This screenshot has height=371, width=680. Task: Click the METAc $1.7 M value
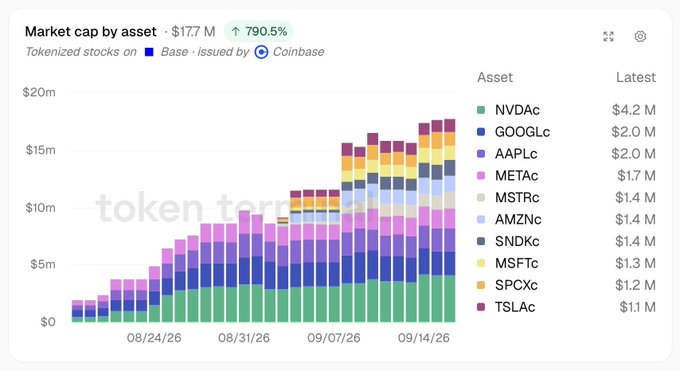tap(636, 175)
